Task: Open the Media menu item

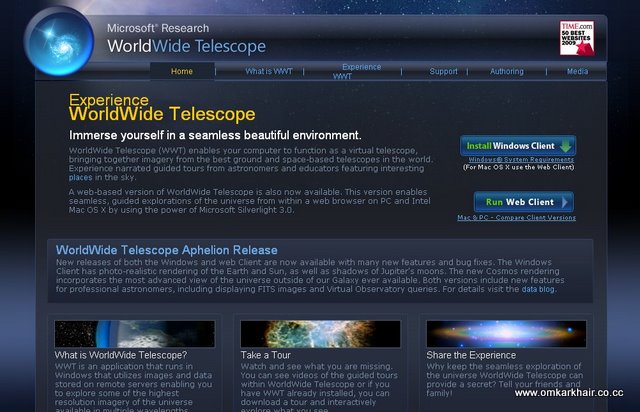Action: pyautogui.click(x=577, y=71)
